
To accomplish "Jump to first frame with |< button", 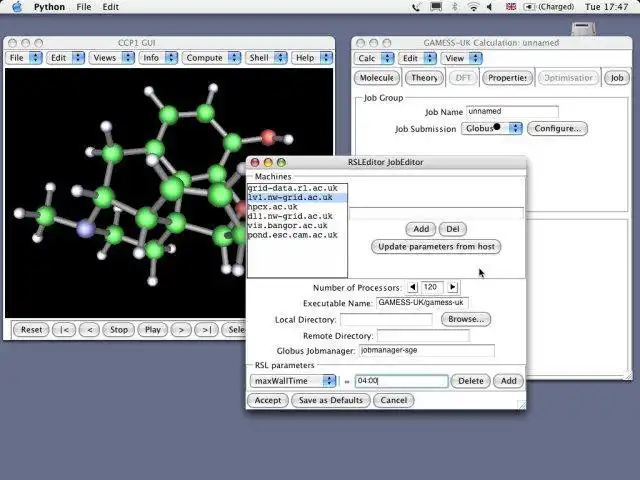I will click(64, 329).
